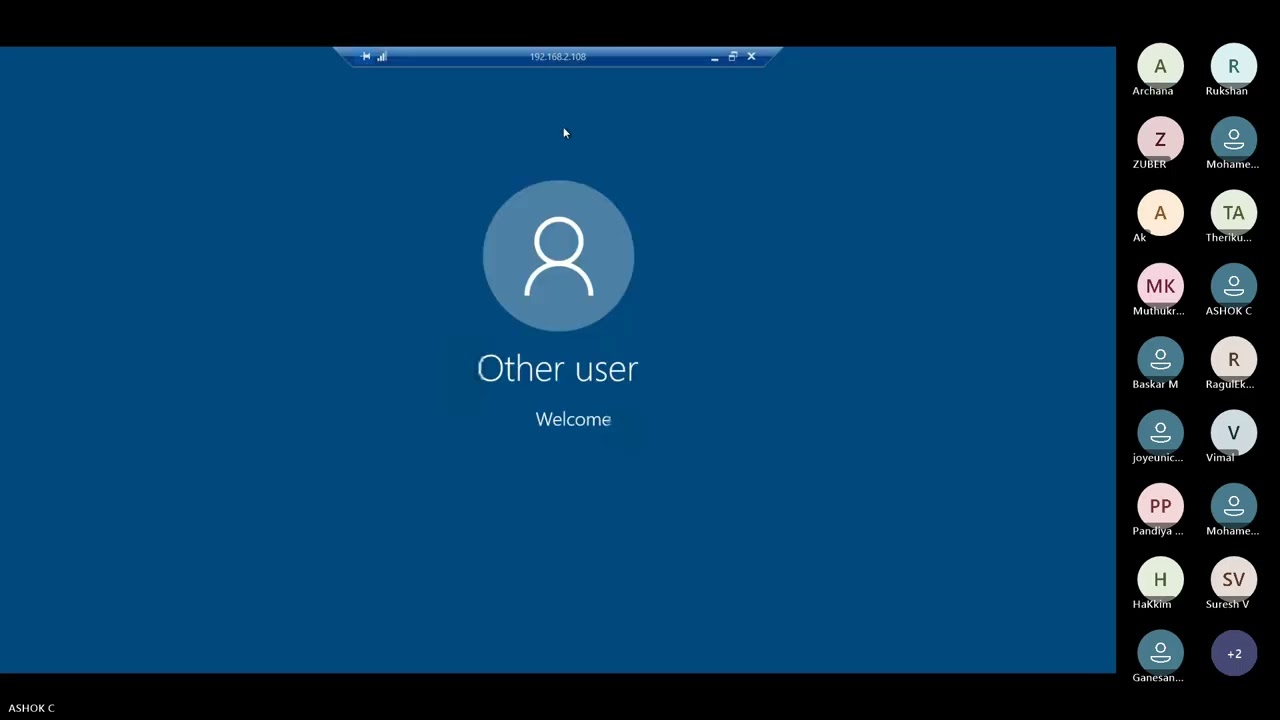Select ZUBER participant avatar

(x=1160, y=140)
